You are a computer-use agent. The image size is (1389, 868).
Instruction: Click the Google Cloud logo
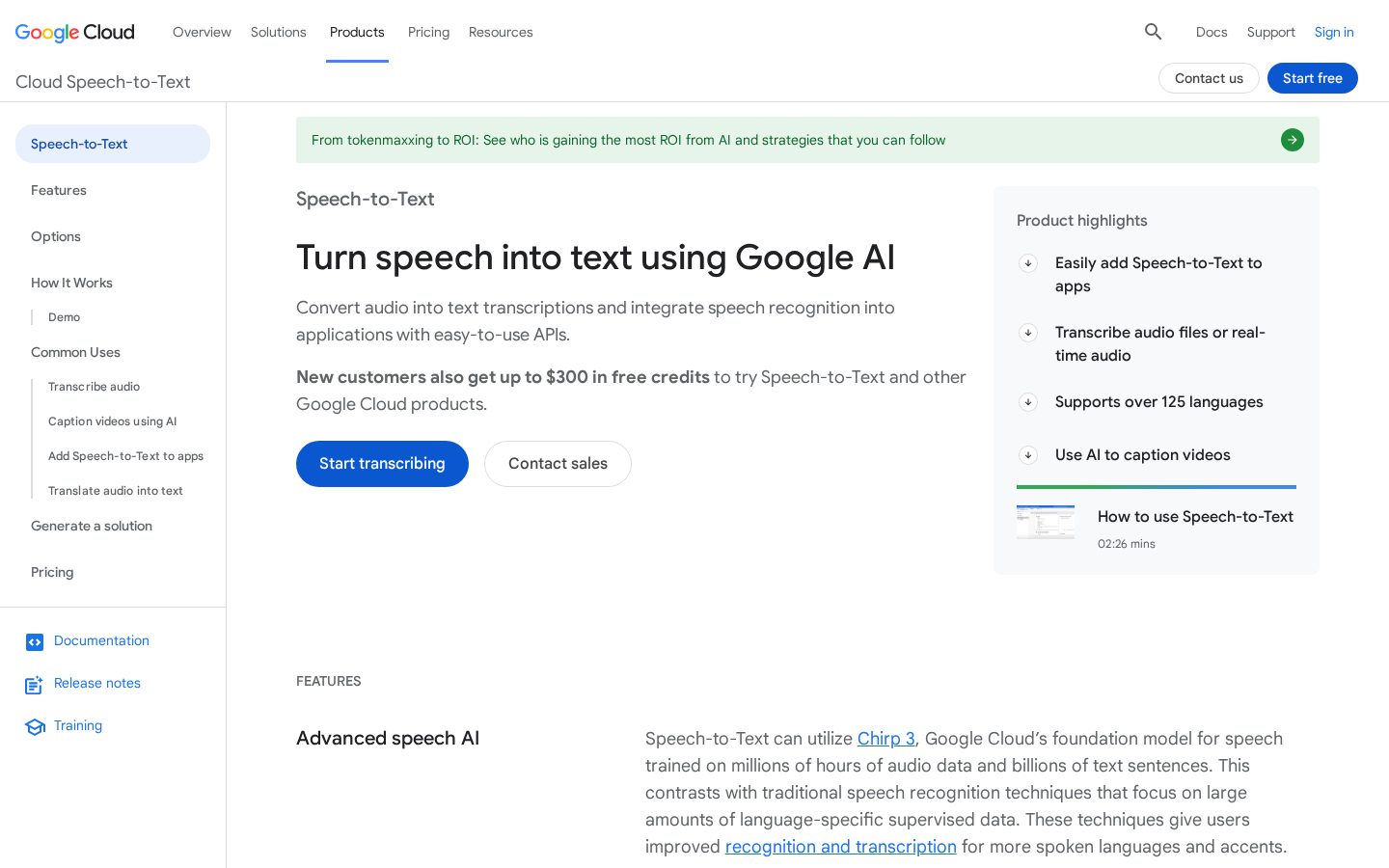click(75, 32)
